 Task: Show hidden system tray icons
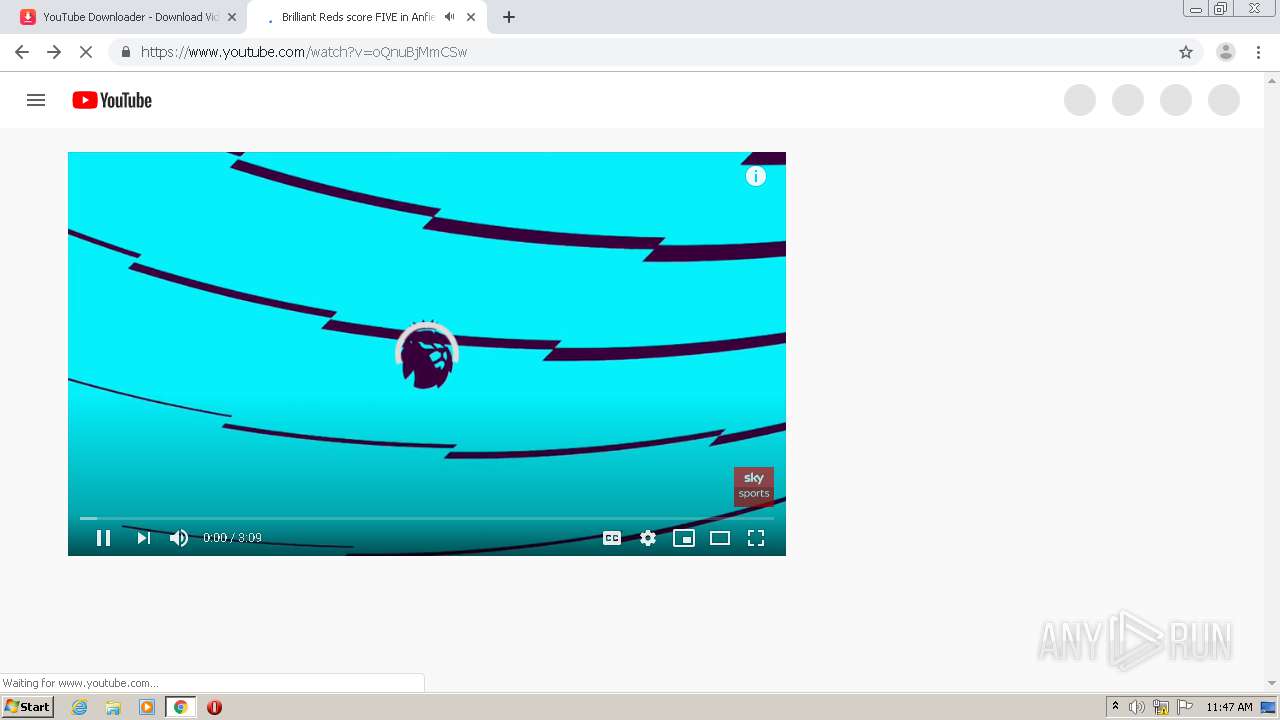(x=1116, y=707)
